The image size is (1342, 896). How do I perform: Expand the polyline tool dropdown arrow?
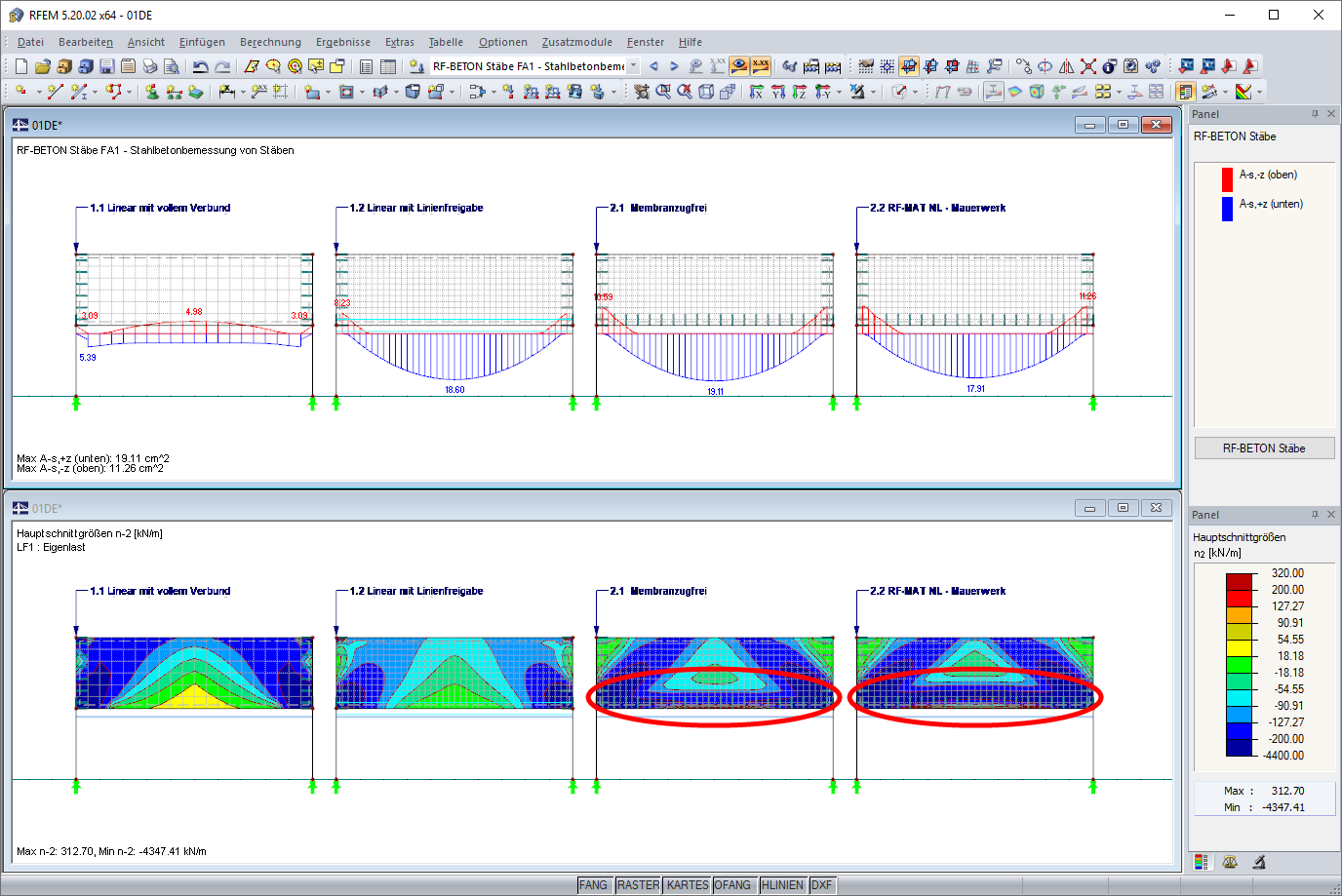tap(130, 93)
